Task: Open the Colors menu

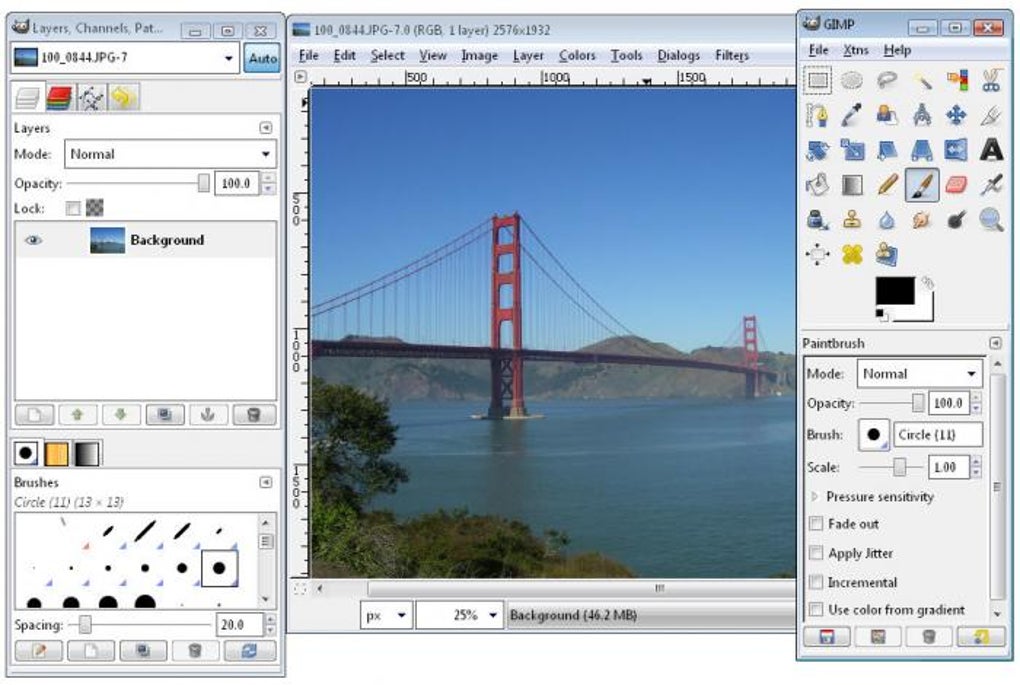Action: [x=577, y=56]
